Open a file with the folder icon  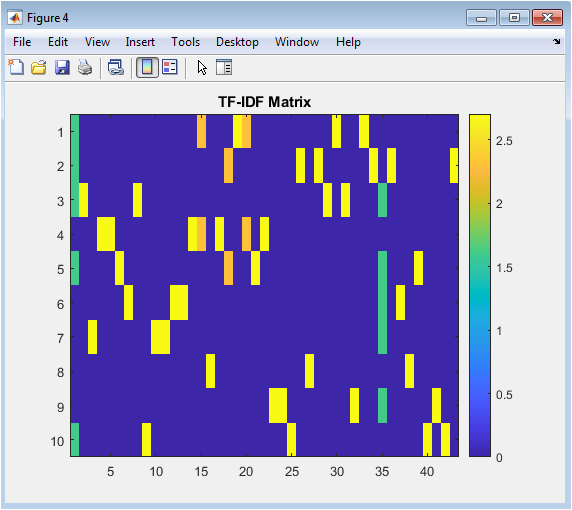pos(39,68)
